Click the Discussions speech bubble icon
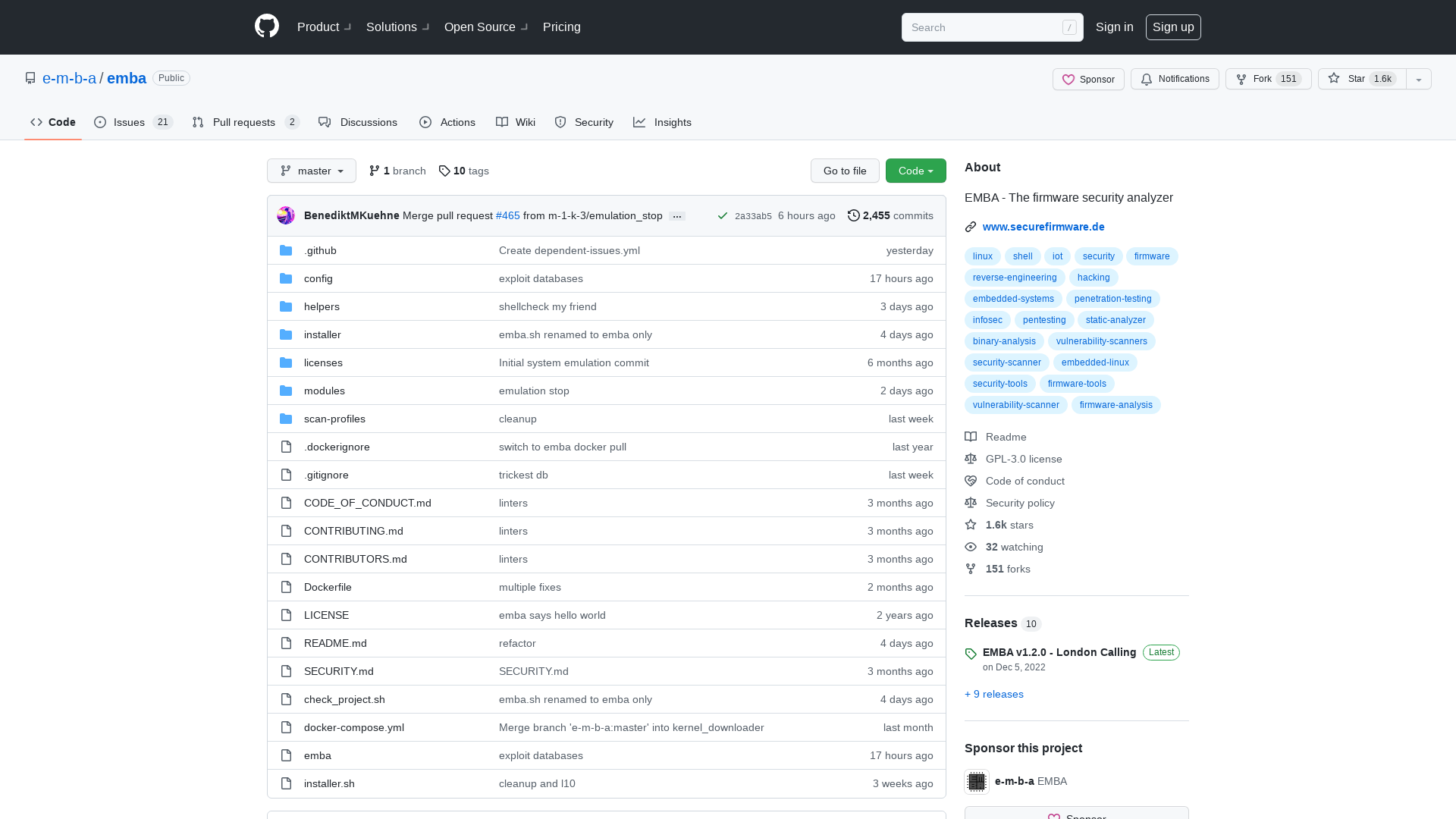This screenshot has height=819, width=1456. point(324,122)
